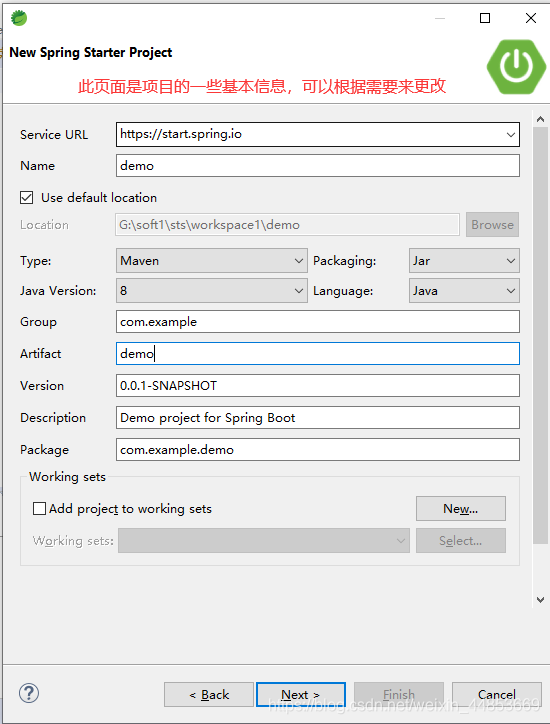Click the 'Java Version:' label
Screen dimensions: 550x724
(x=58, y=290)
